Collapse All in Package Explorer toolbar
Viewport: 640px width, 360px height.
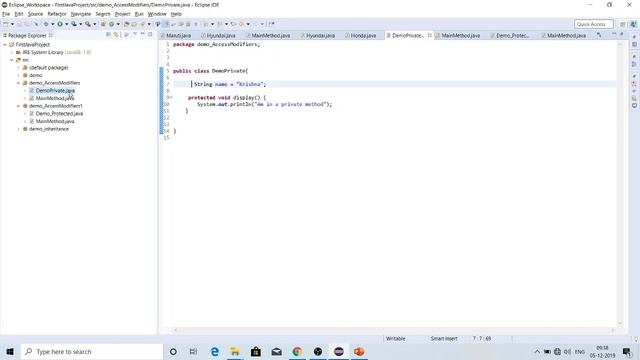point(108,35)
